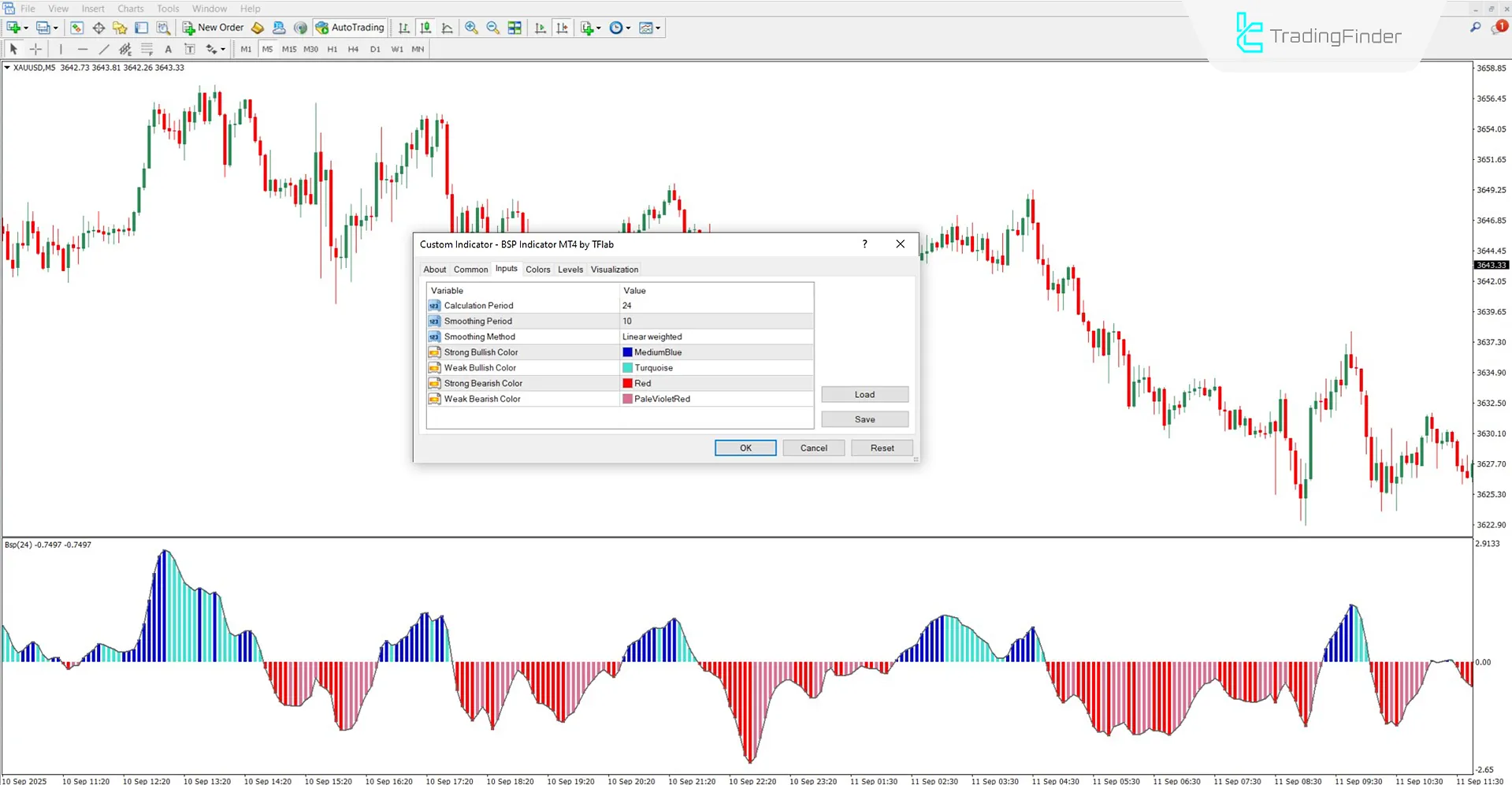1512x785 pixels.
Task: Click the Load button
Action: [864, 394]
